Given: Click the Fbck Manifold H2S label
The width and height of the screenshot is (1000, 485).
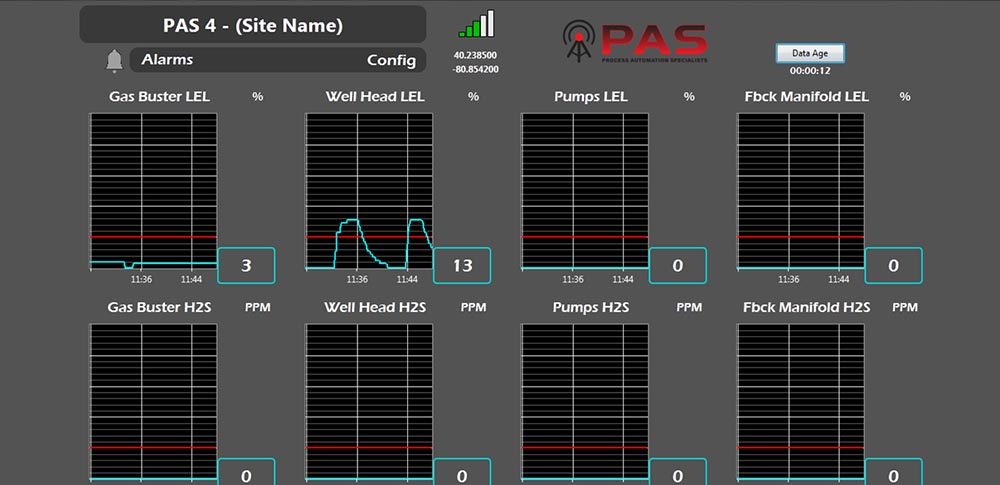Looking at the screenshot, I should (x=806, y=308).
